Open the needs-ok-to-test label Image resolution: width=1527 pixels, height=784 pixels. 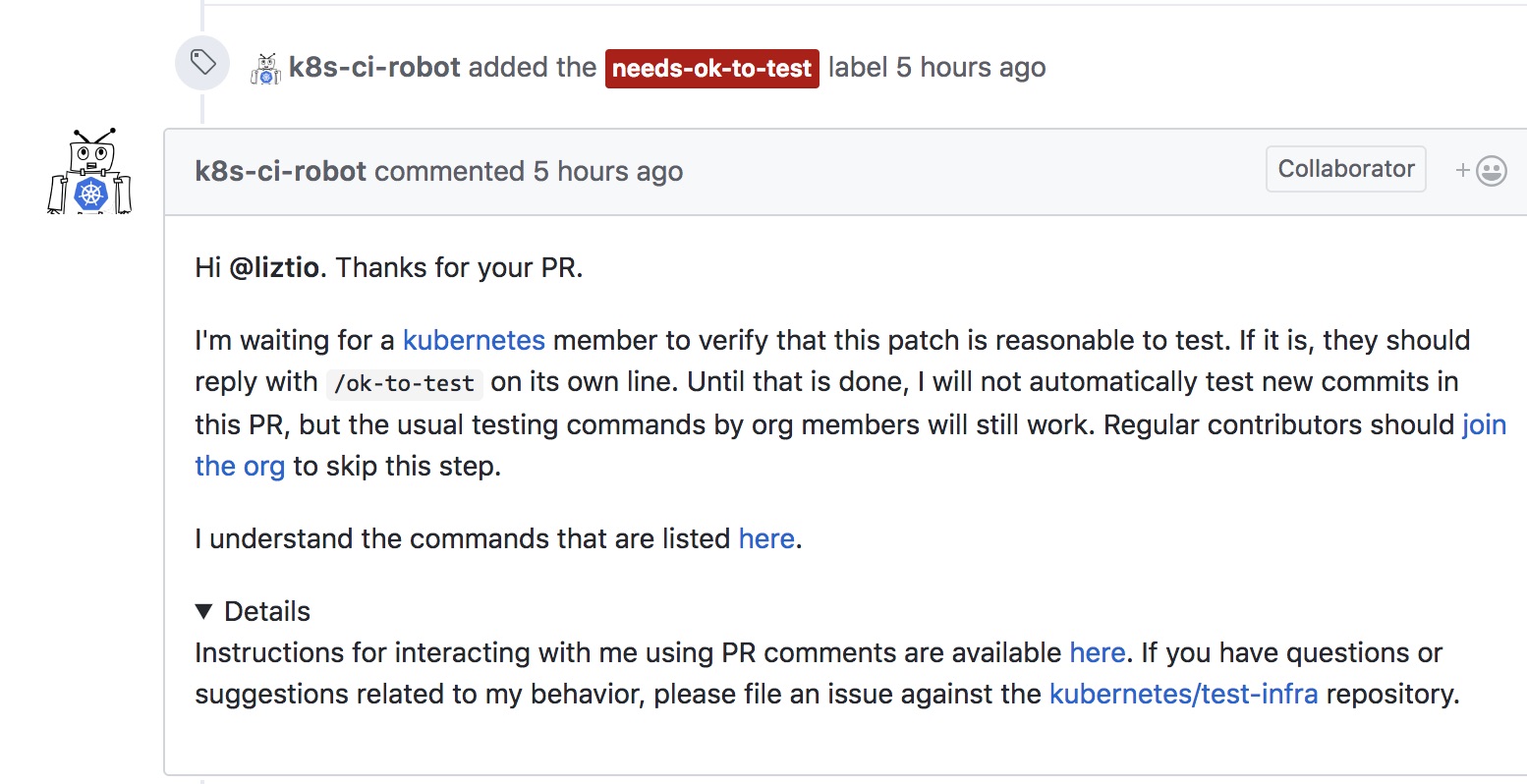[x=711, y=68]
